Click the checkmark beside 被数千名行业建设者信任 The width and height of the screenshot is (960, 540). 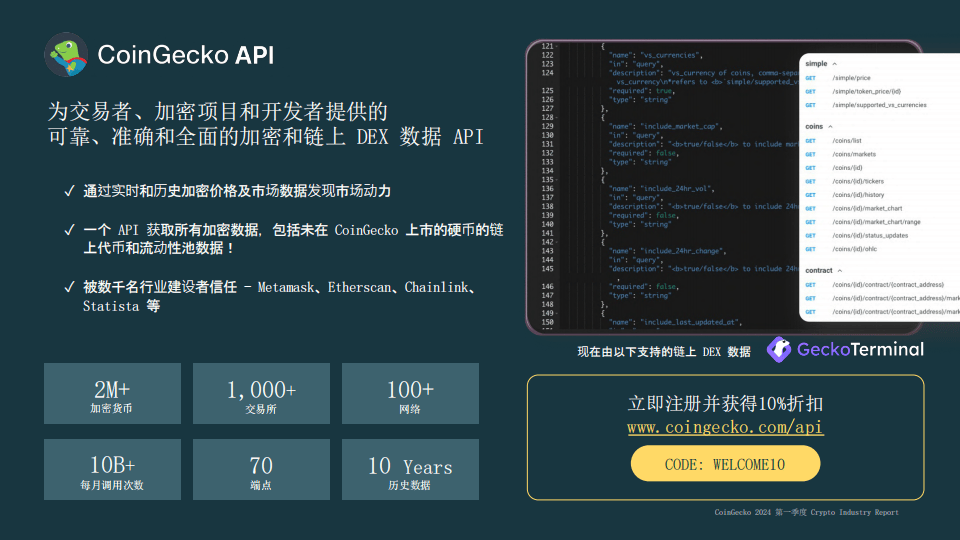[x=70, y=287]
